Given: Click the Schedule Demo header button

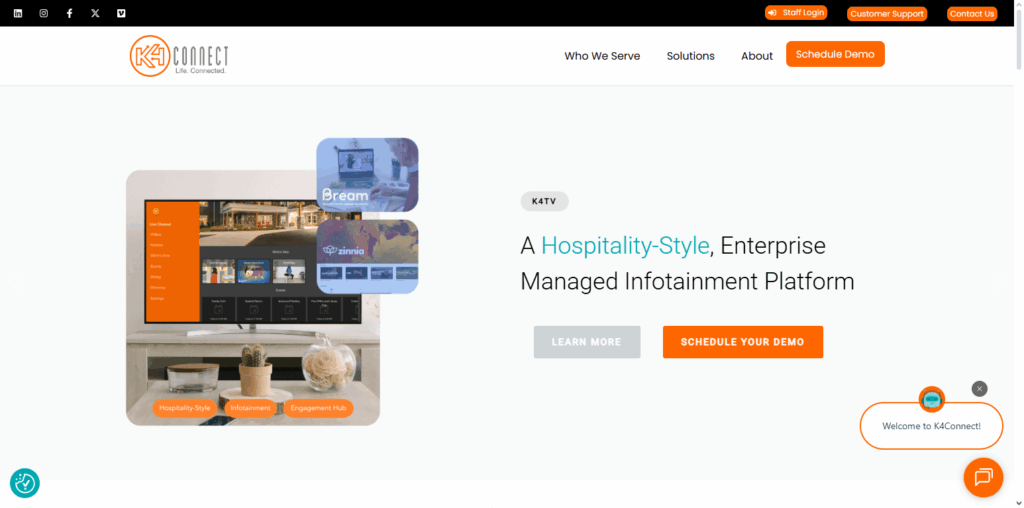Looking at the screenshot, I should [x=835, y=54].
